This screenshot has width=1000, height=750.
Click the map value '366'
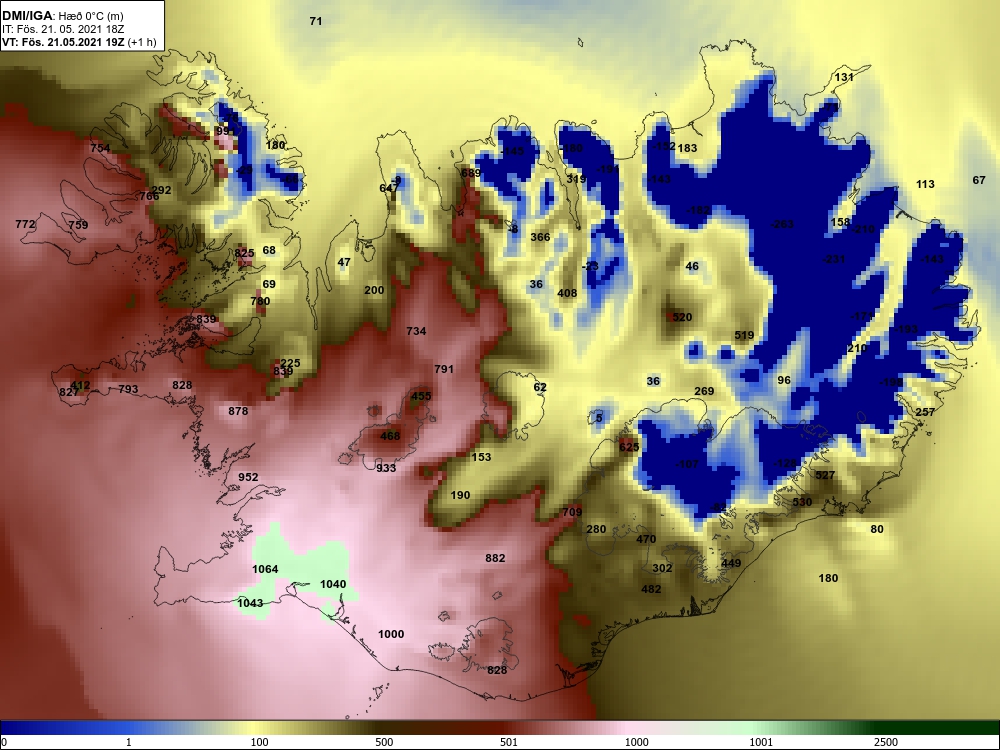(540, 237)
